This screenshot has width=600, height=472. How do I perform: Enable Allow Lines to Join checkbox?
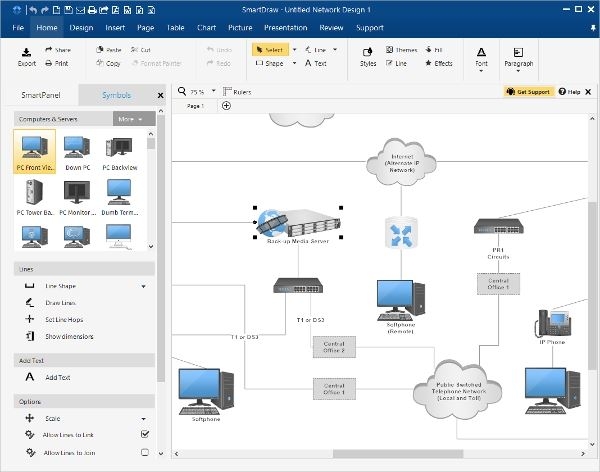(x=145, y=452)
